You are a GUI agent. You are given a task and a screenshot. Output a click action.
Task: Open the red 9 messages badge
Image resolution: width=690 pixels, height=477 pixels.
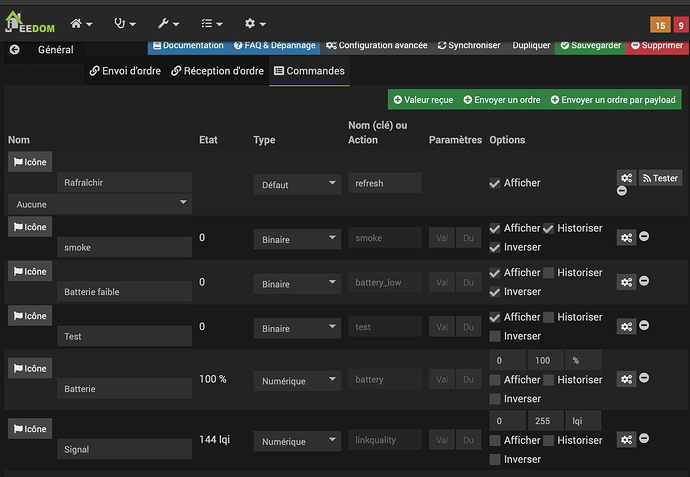[681, 25]
